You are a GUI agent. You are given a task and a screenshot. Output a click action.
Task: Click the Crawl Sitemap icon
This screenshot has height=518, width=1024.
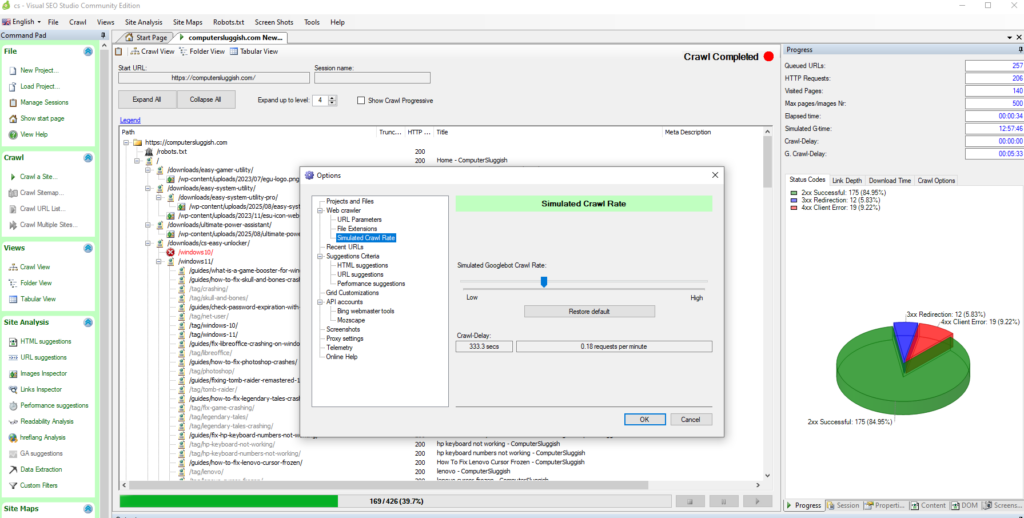[x=12, y=193]
